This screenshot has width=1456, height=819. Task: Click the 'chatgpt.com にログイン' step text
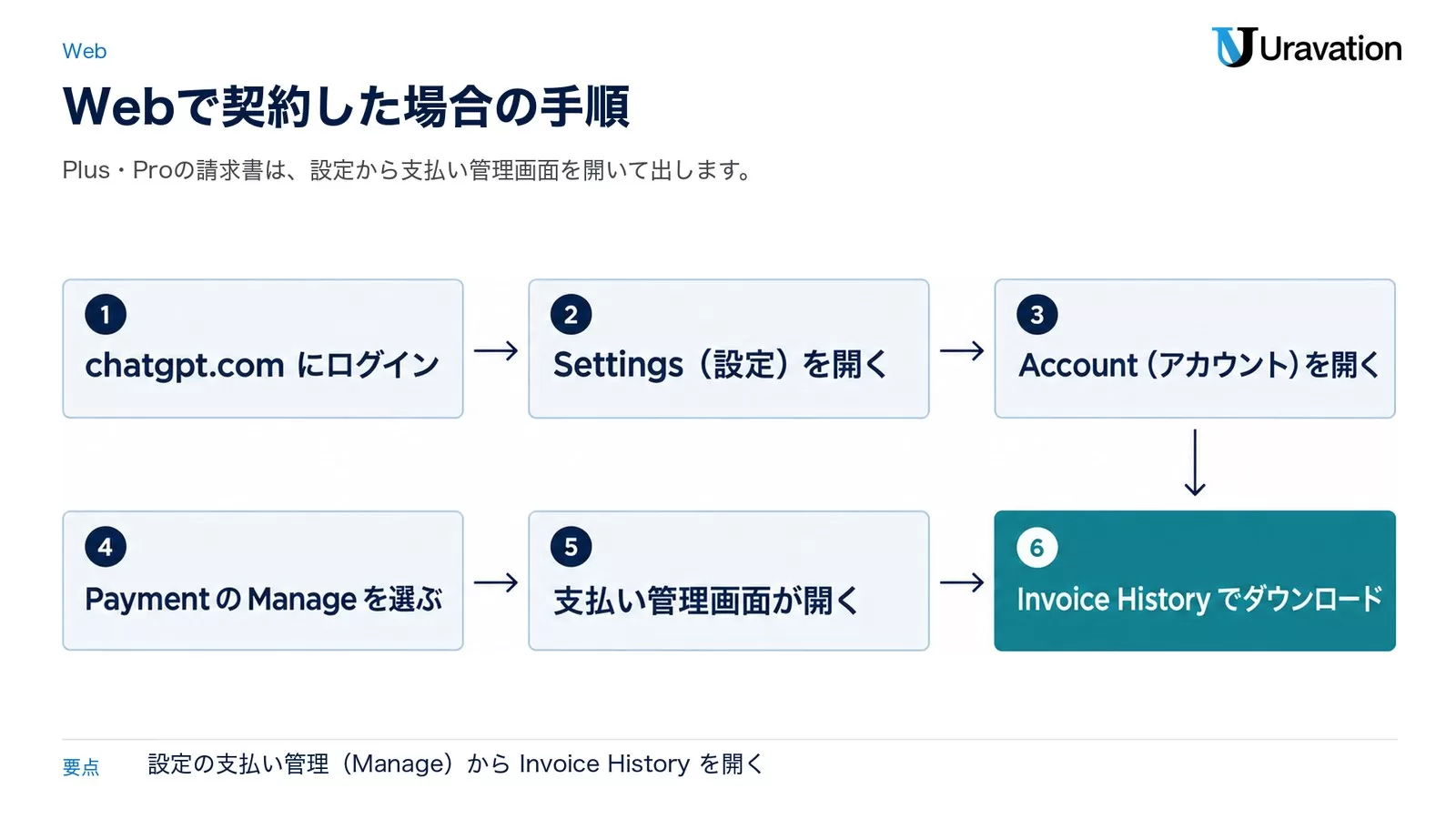(262, 365)
